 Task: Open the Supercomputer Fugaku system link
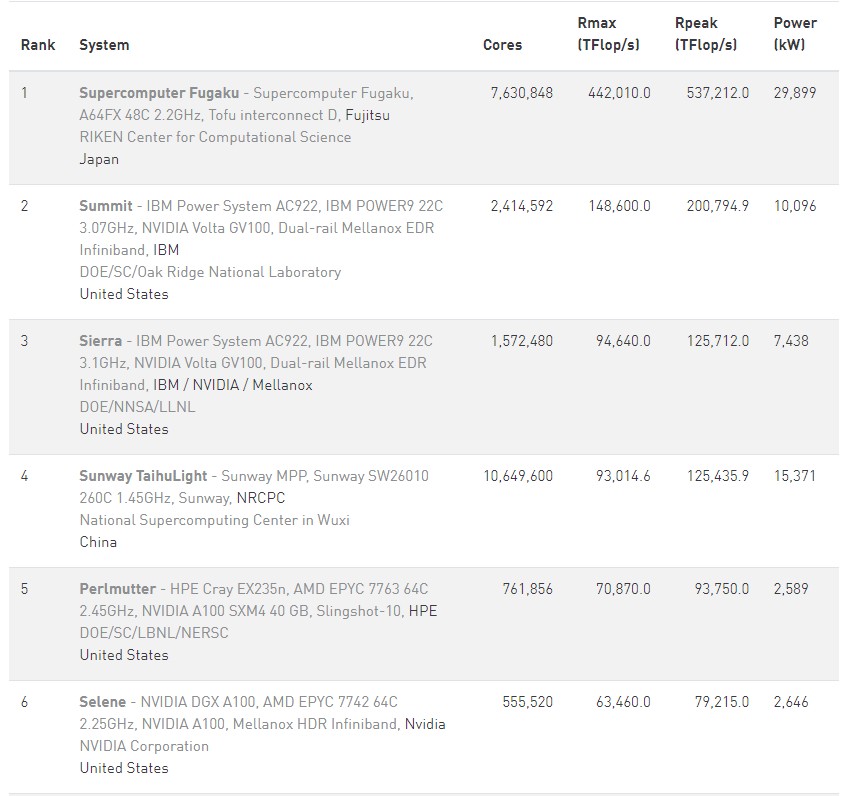(159, 93)
